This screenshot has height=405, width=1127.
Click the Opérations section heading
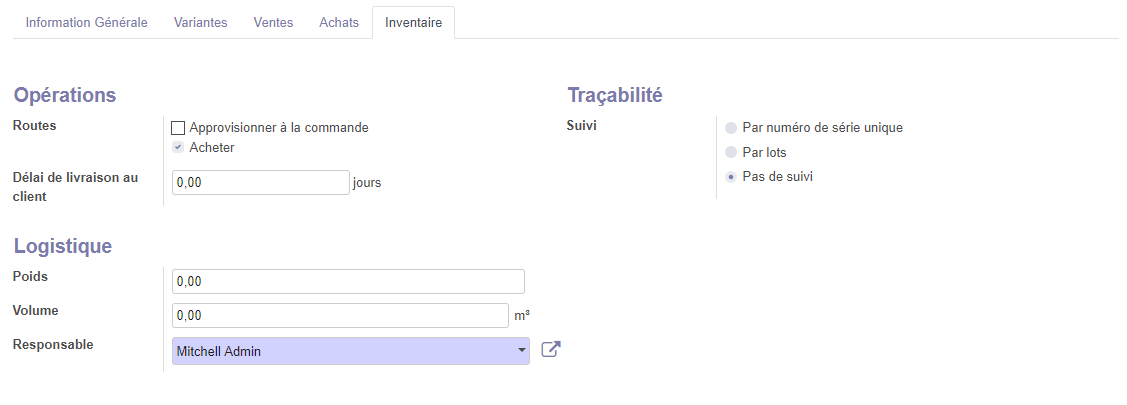pos(65,96)
